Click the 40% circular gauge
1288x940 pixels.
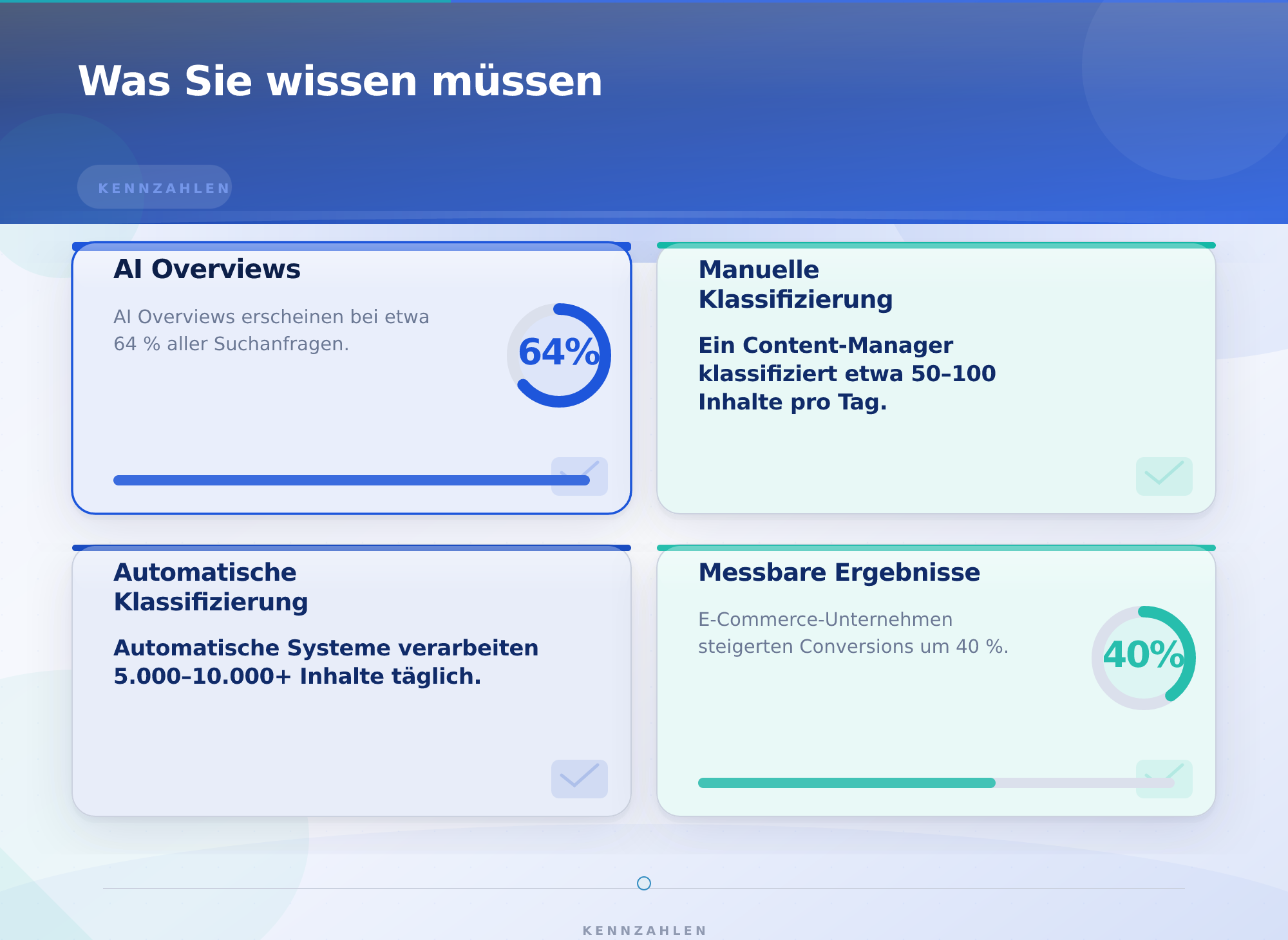(x=1144, y=658)
